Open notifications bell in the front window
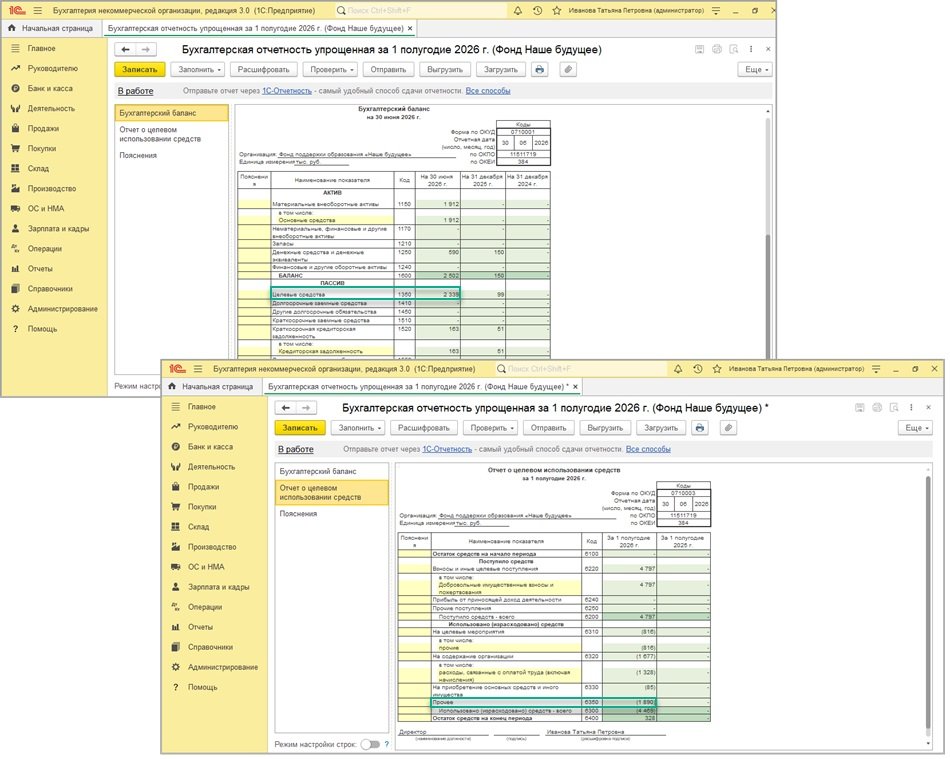This screenshot has width=950, height=759. pos(678,369)
